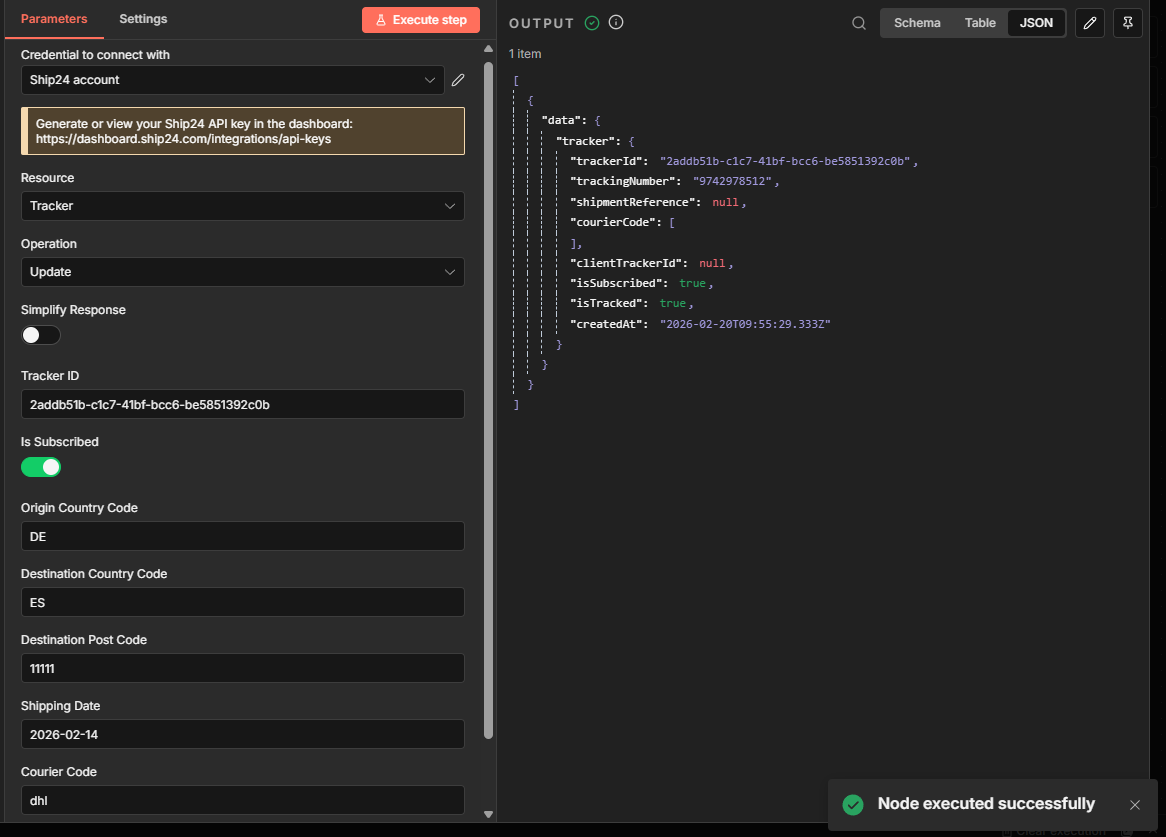Click the scroll down arrow of parameters panel
Viewport: 1166px width, 837px height.
point(489,815)
